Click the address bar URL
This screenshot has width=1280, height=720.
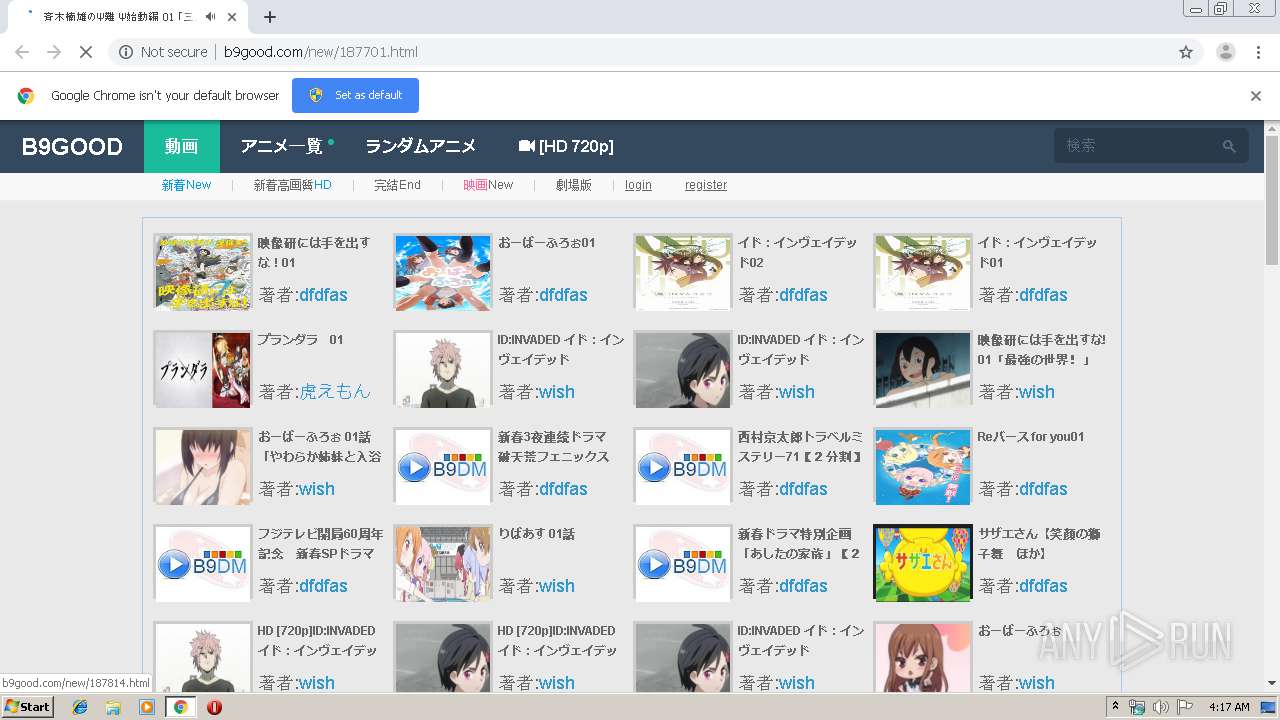tap(321, 52)
